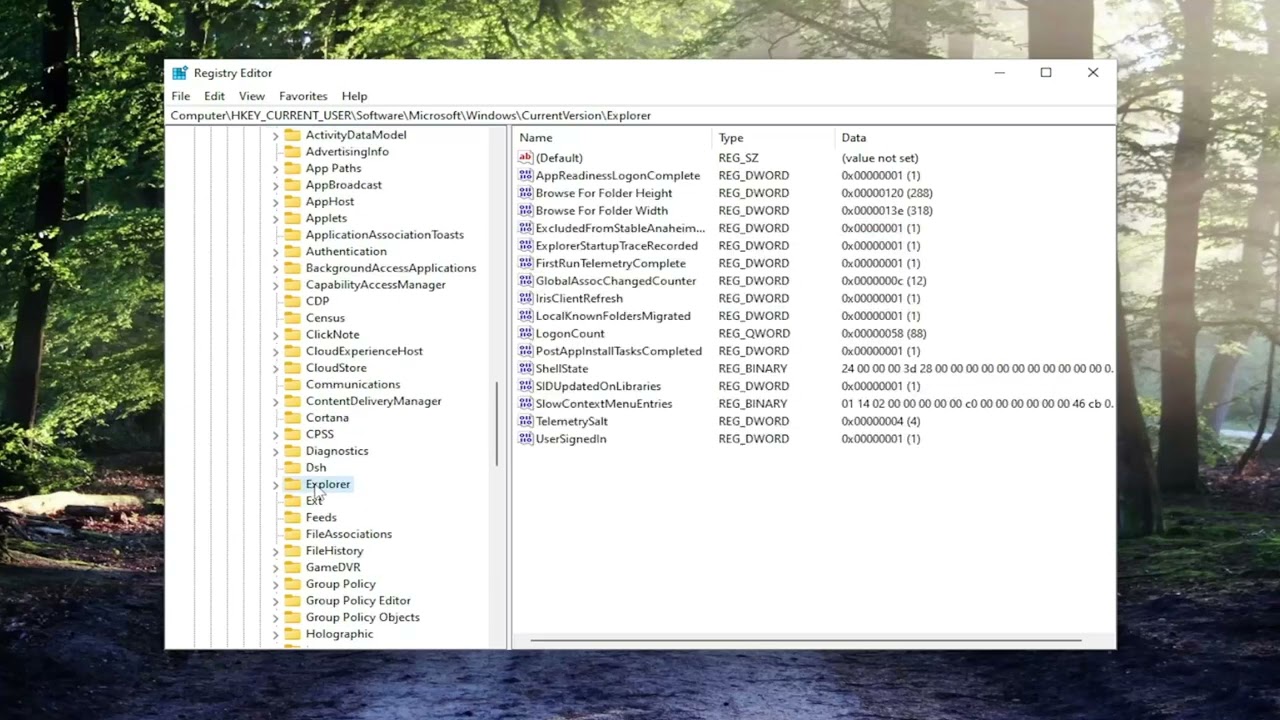1280x720 pixels.
Task: Click the AdvertisingInfo folder icon
Action: tap(292, 151)
